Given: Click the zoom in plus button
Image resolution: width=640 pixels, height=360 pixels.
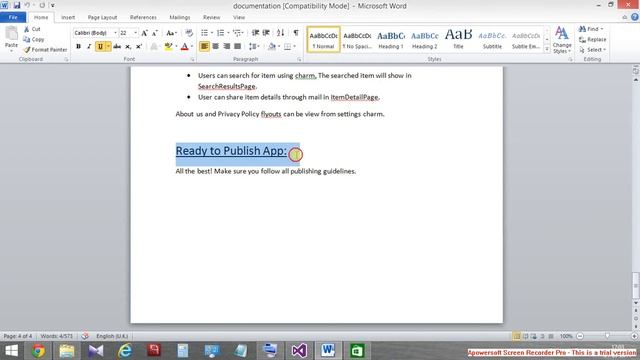Looking at the screenshot, I should [x=634, y=336].
